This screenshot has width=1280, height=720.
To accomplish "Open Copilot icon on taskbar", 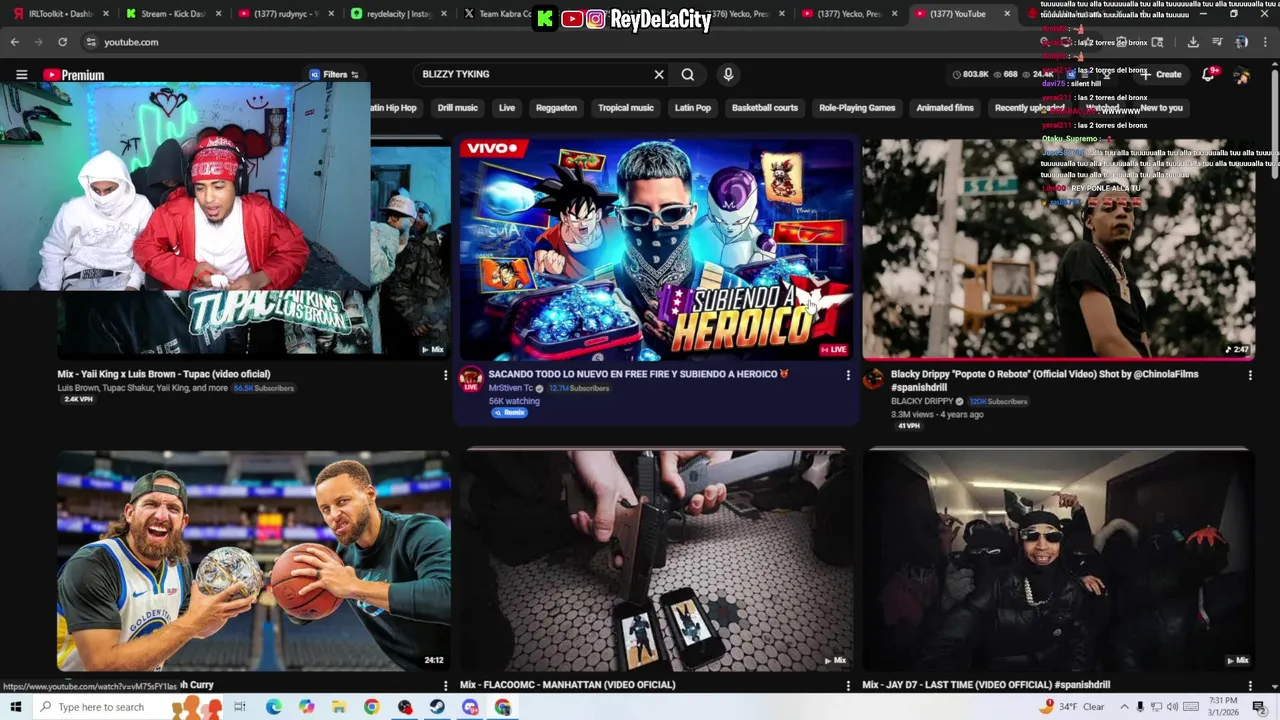I will pos(306,707).
